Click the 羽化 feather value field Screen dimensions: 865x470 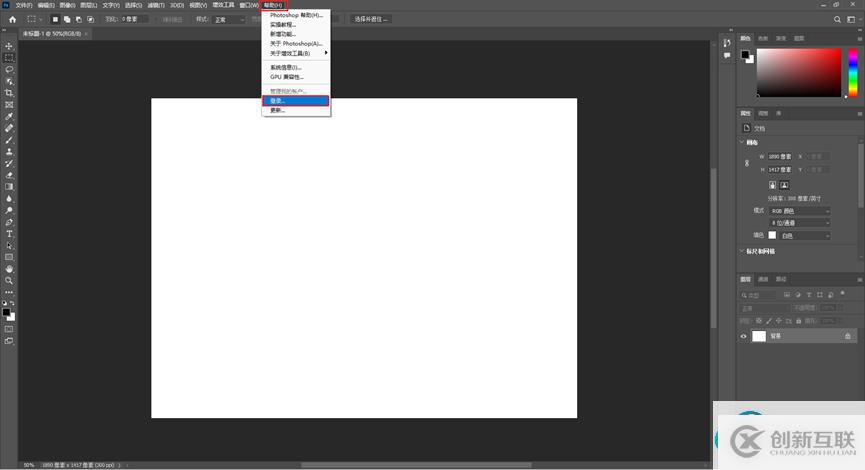click(134, 19)
